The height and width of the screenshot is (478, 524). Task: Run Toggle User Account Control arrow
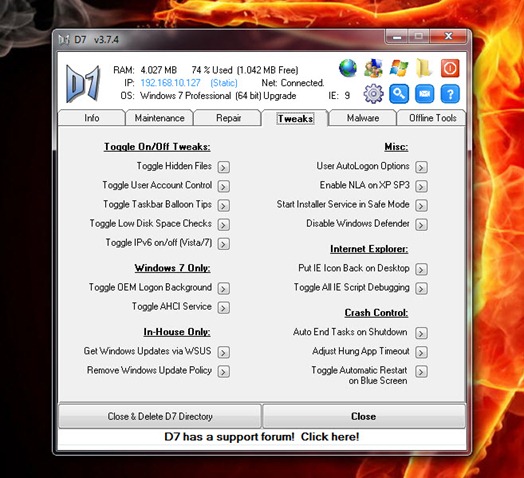coord(224,186)
